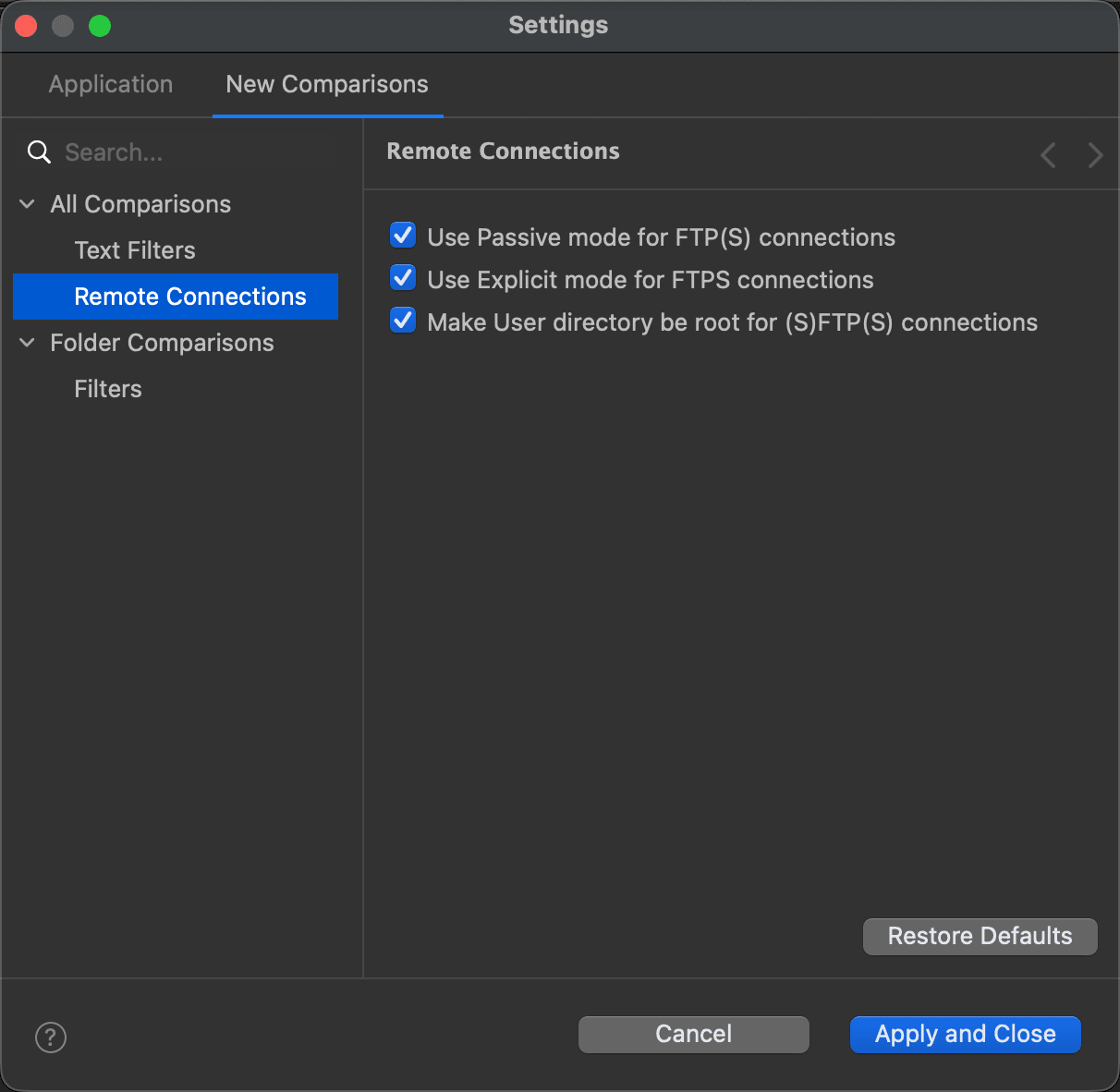Go to previous settings page arrow
Image resolution: width=1120 pixels, height=1092 pixels.
click(1048, 154)
